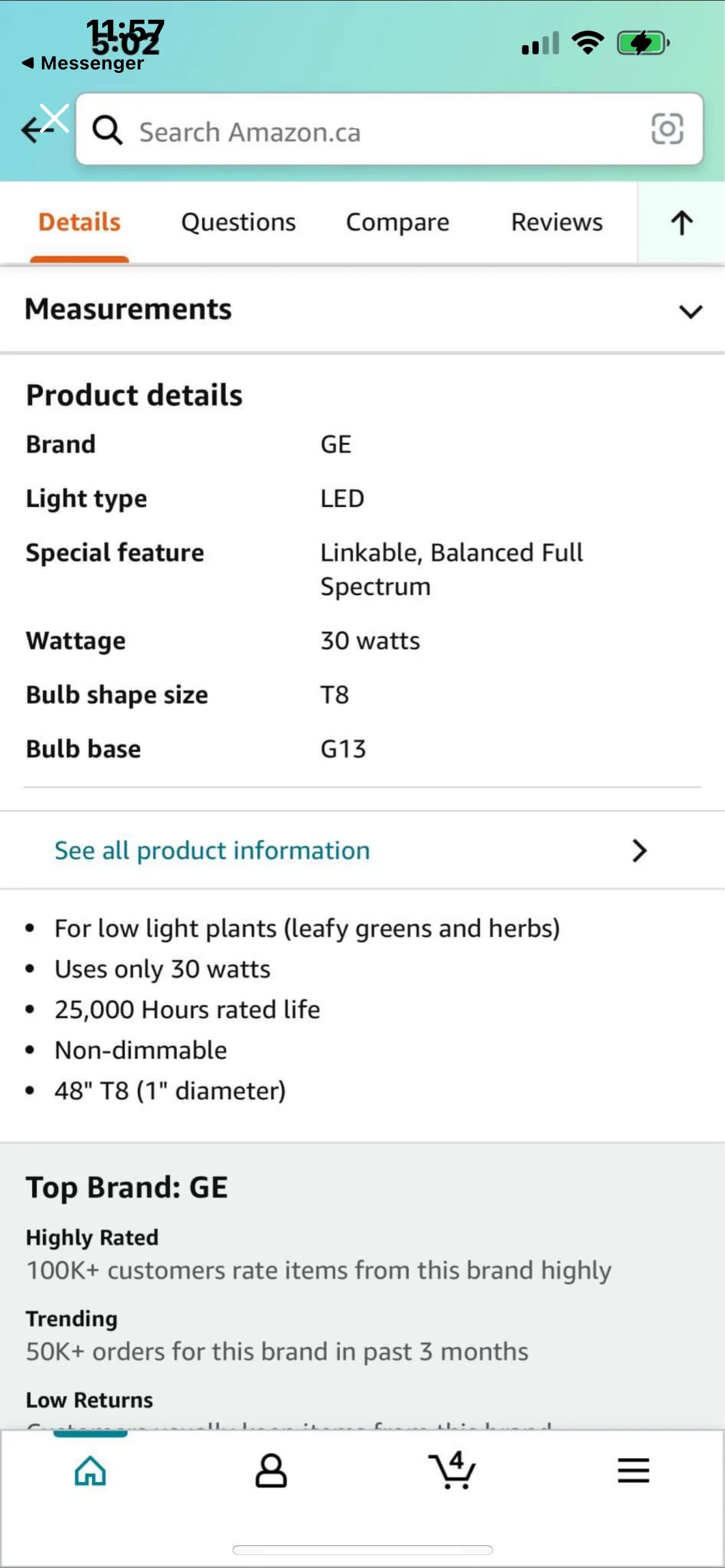Viewport: 725px width, 1568px height.
Task: Switch to the Questions tab
Action: point(238,222)
